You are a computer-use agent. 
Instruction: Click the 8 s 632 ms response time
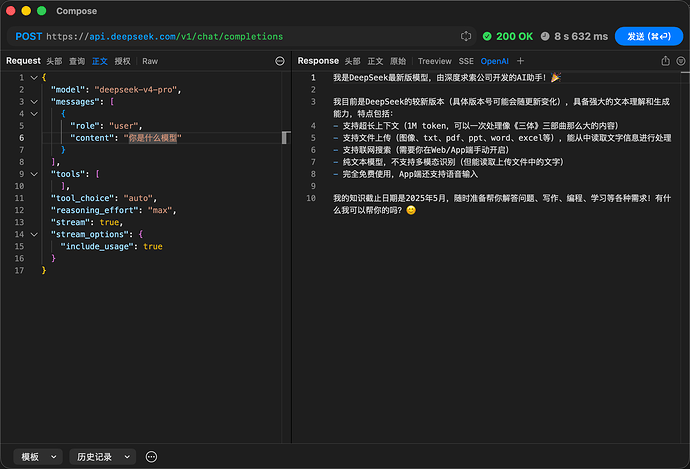(x=581, y=37)
